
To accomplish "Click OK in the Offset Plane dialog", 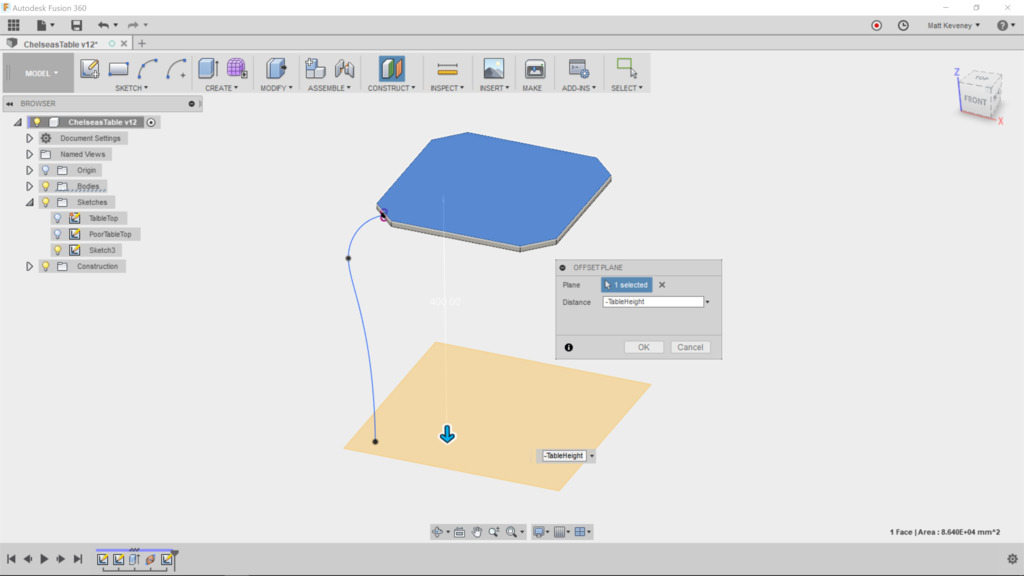I will (x=643, y=346).
